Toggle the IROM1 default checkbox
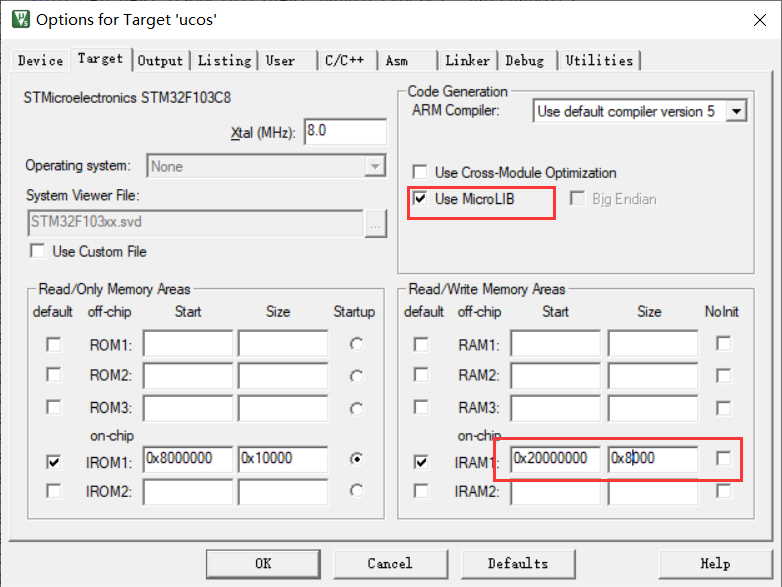This screenshot has width=782, height=587. tap(53, 462)
